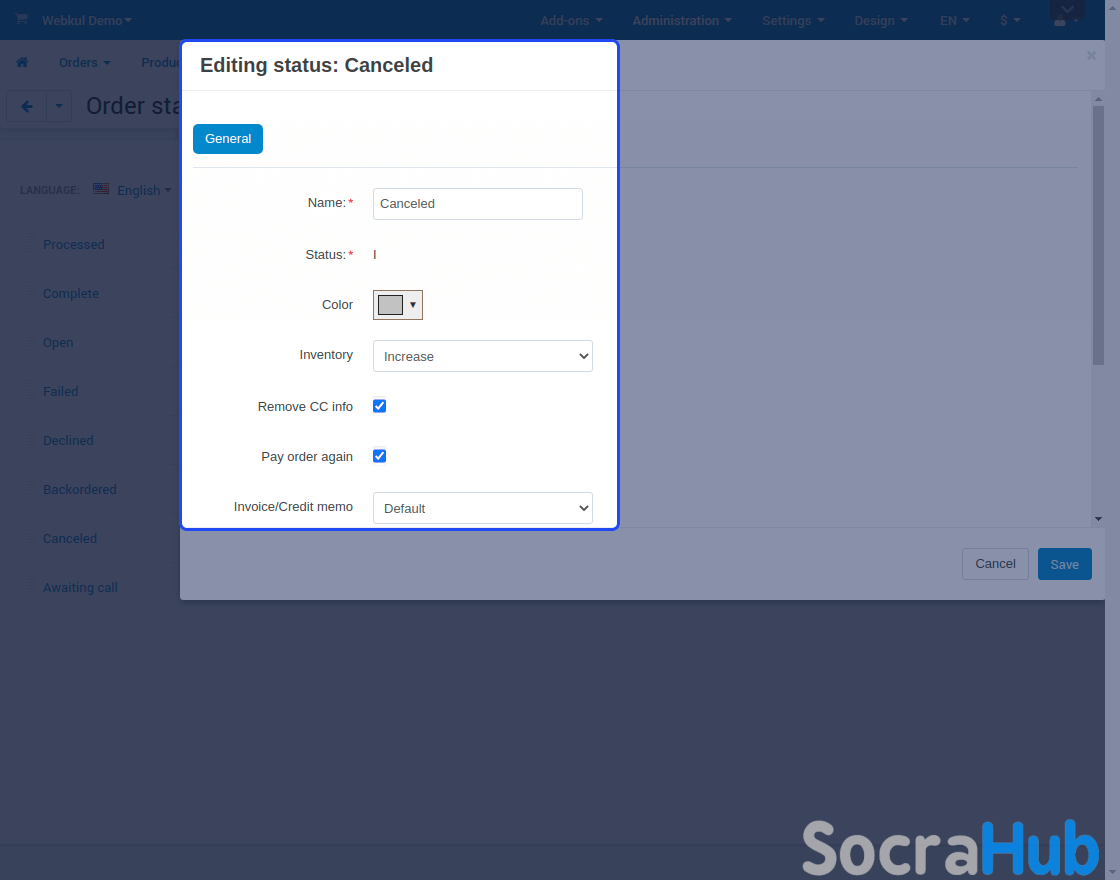Open the Add-ons menu
1120x880 pixels.
pyautogui.click(x=571, y=20)
